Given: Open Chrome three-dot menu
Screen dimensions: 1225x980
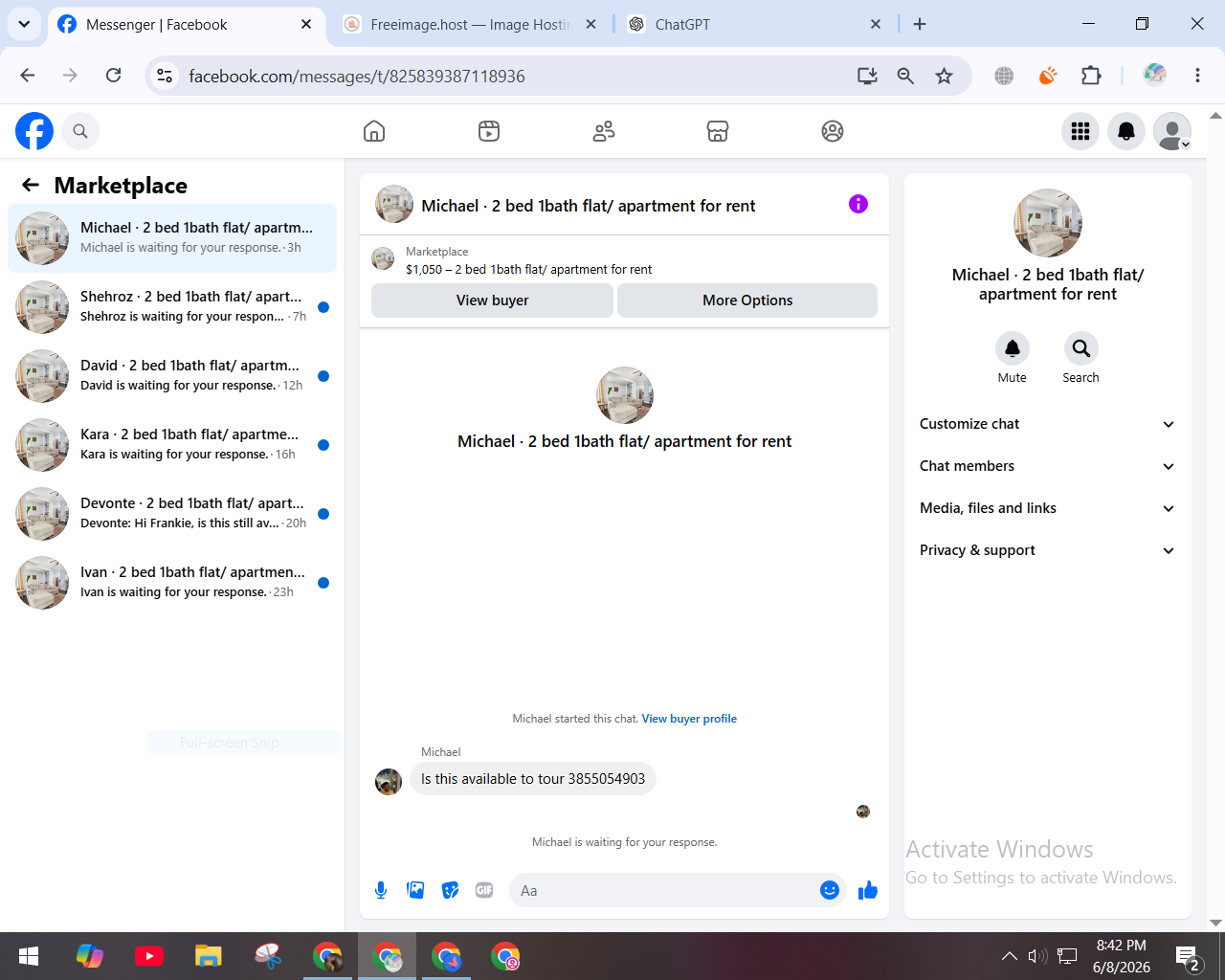Looking at the screenshot, I should (1197, 76).
